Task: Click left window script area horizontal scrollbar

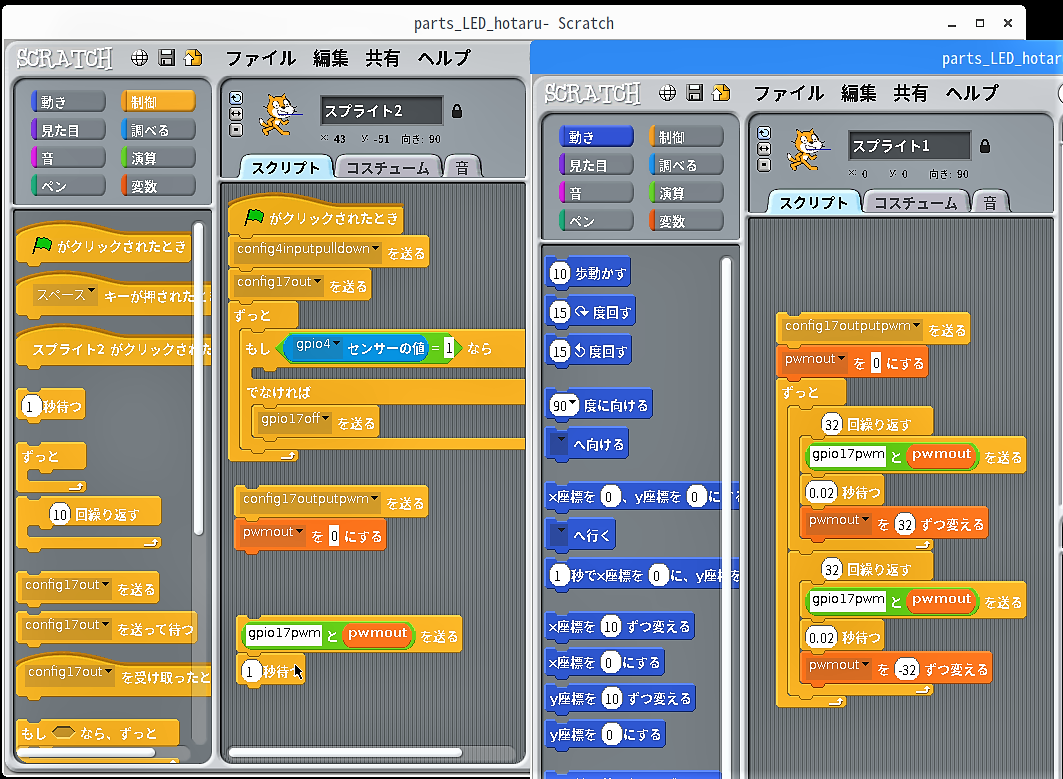Action: point(346,752)
